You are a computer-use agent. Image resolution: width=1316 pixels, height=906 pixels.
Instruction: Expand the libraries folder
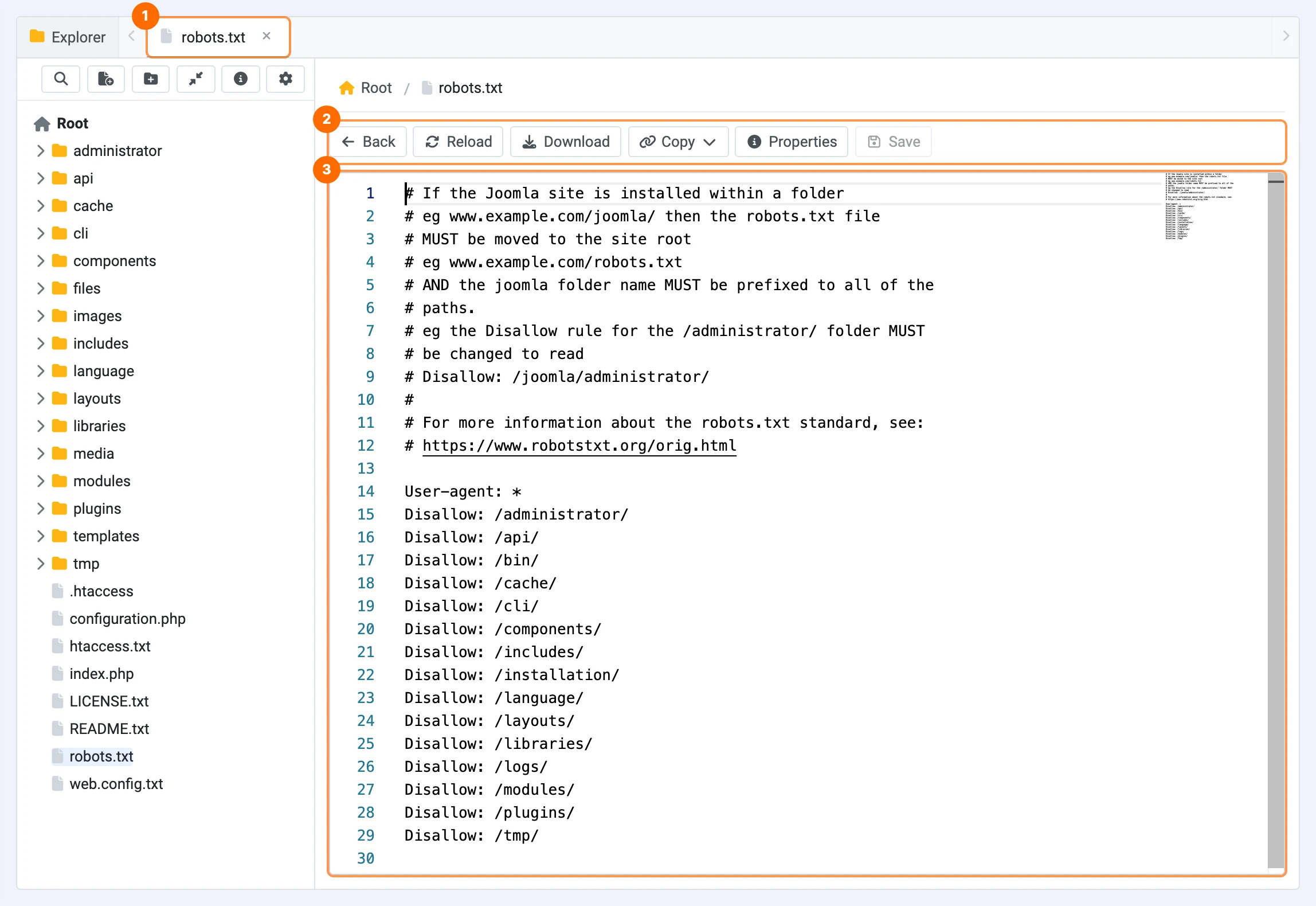click(x=41, y=426)
